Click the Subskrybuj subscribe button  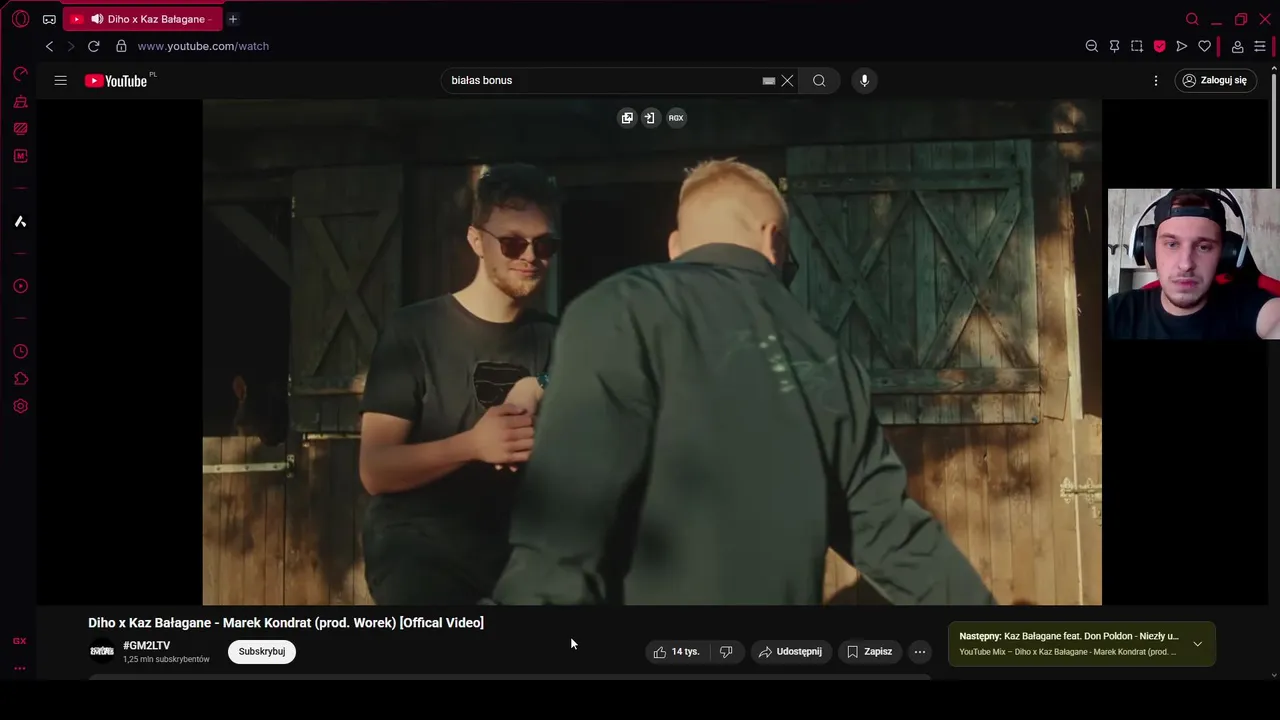point(262,651)
